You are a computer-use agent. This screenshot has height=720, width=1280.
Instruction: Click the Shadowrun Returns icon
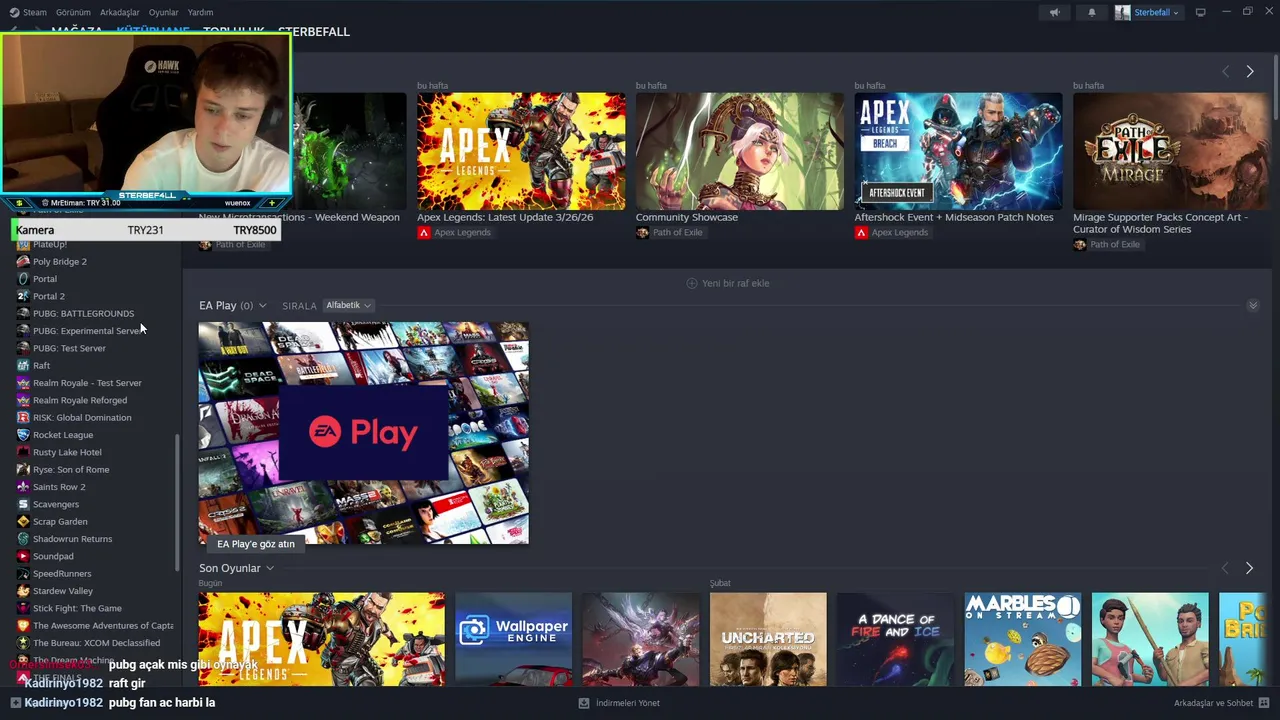[23, 539]
